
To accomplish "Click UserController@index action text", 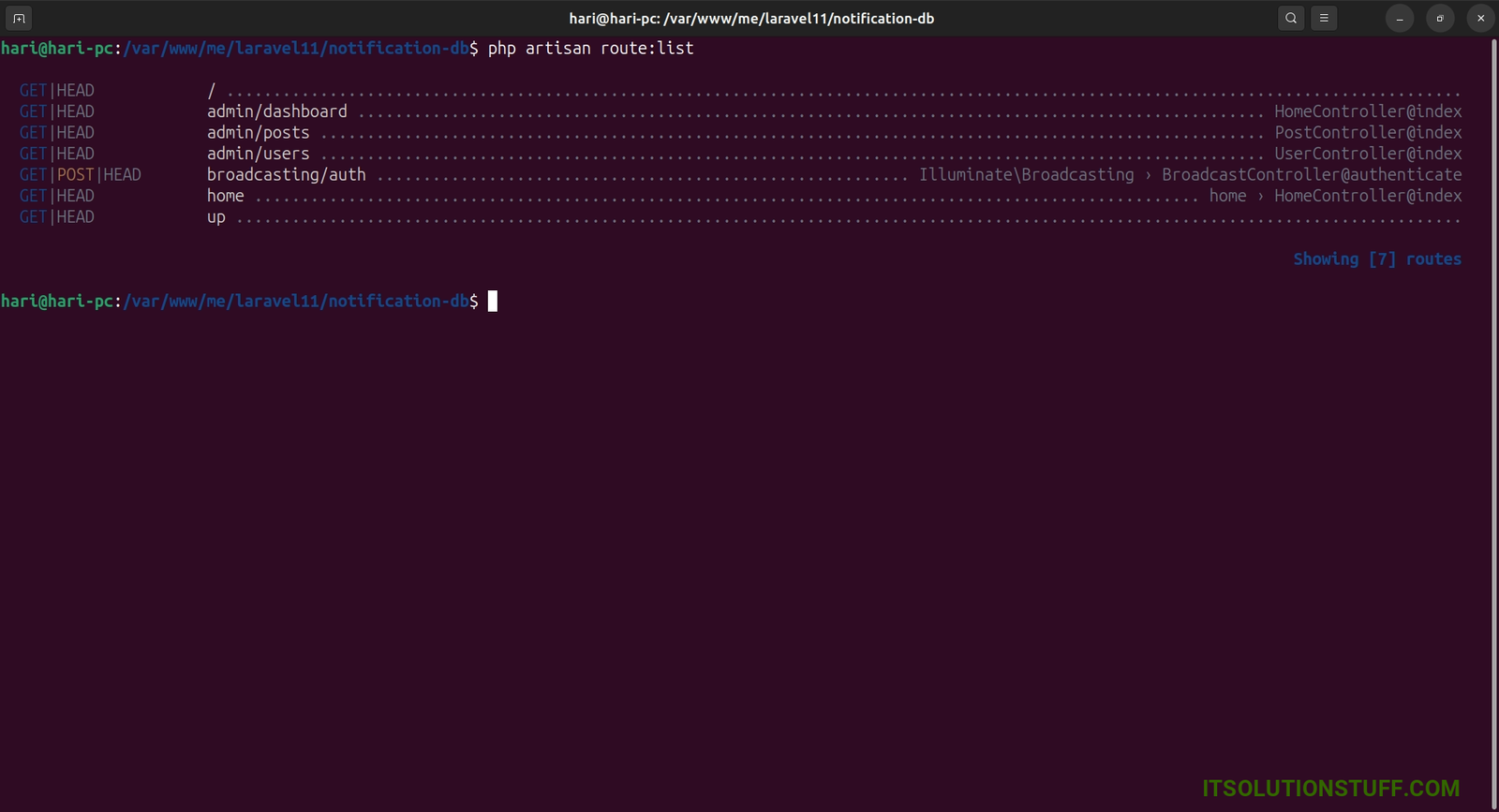I will (1367, 154).
